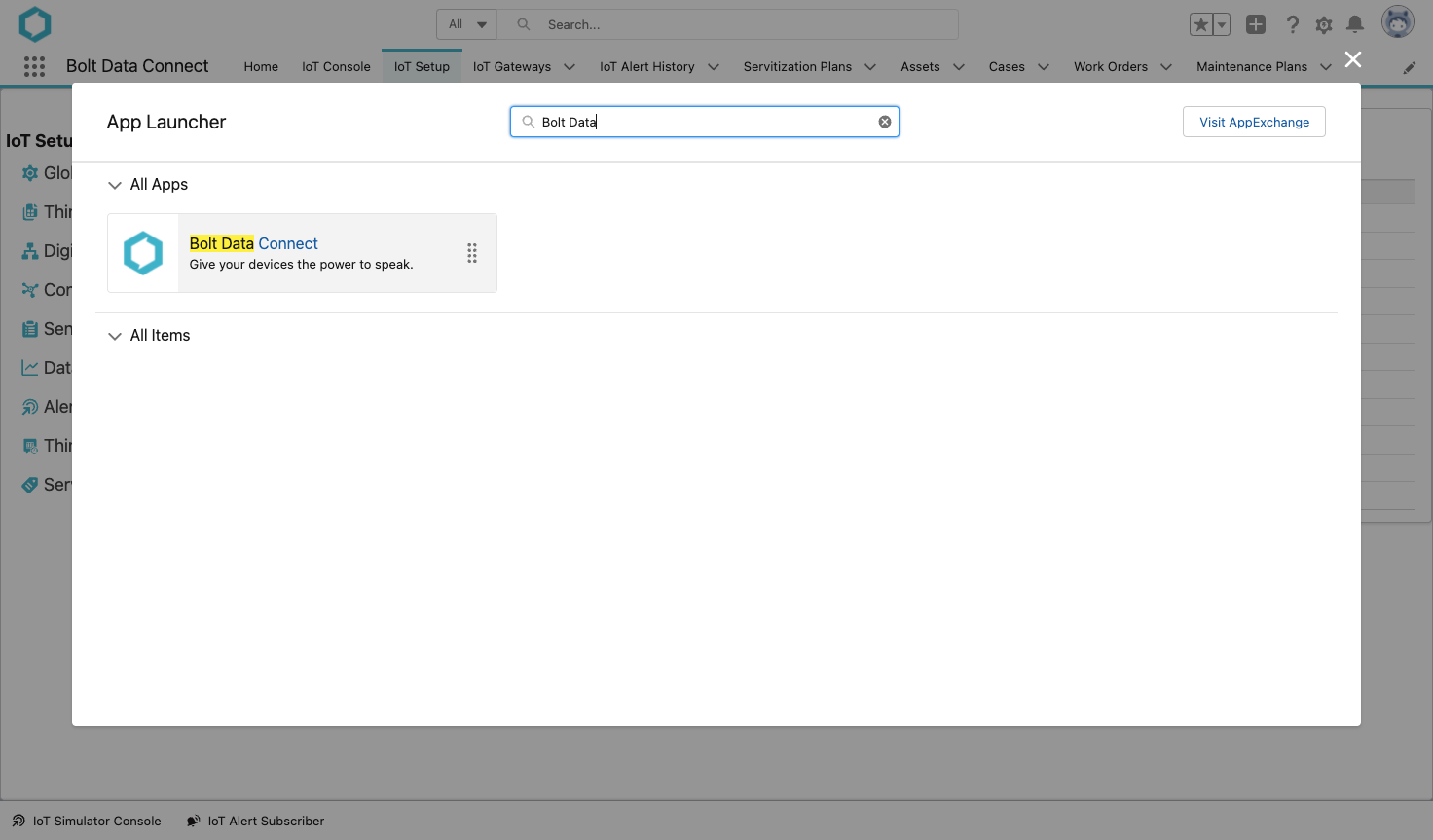The height and width of the screenshot is (840, 1433).
Task: Expand the Assets tab chevron
Action: [x=959, y=67]
